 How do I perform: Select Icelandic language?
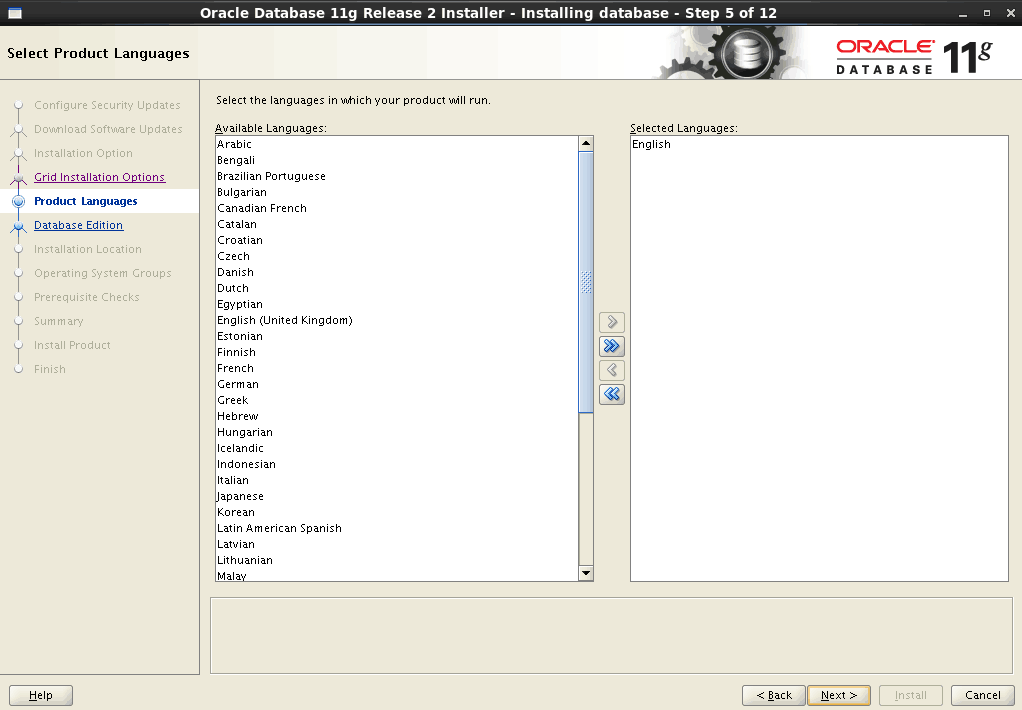(x=397, y=448)
